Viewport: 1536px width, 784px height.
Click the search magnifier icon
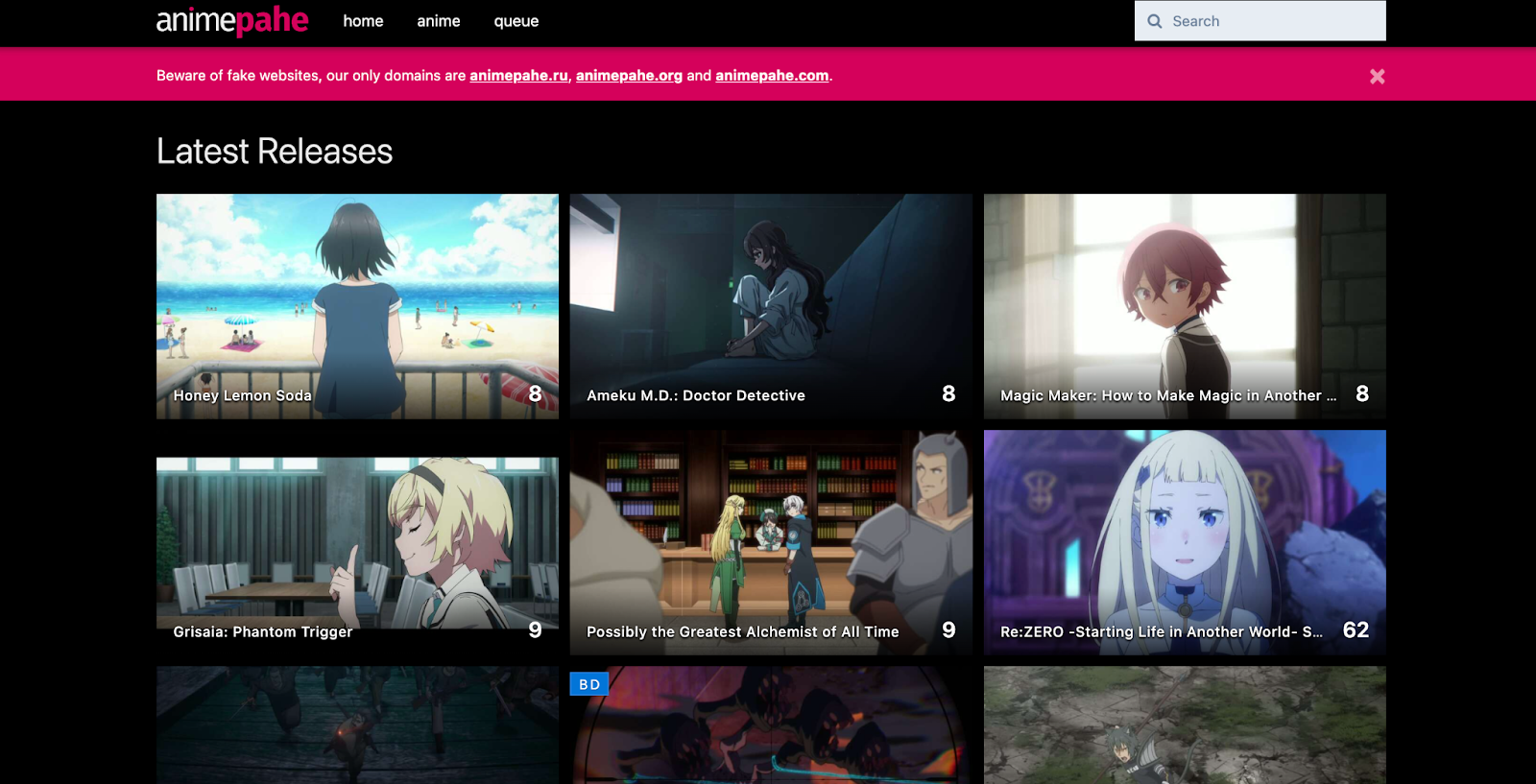point(1155,21)
